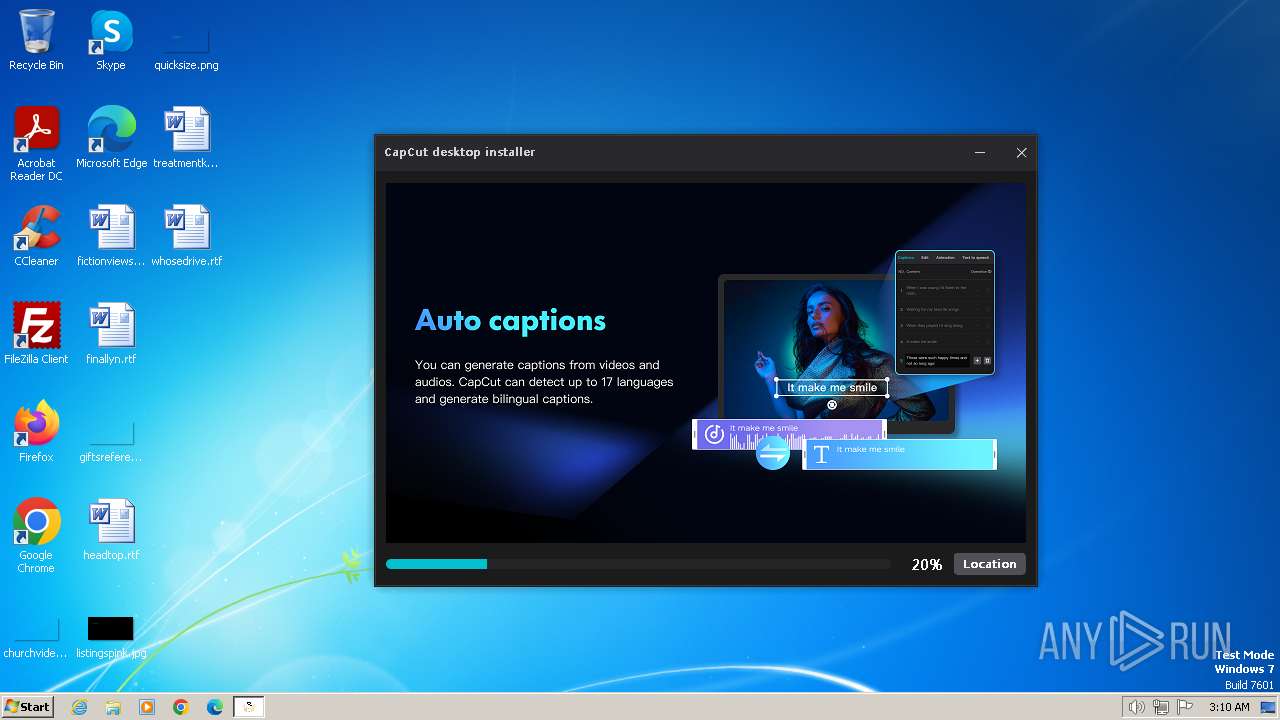Minimize the CapCut desktop installer window
This screenshot has height=720, width=1280.
point(980,153)
